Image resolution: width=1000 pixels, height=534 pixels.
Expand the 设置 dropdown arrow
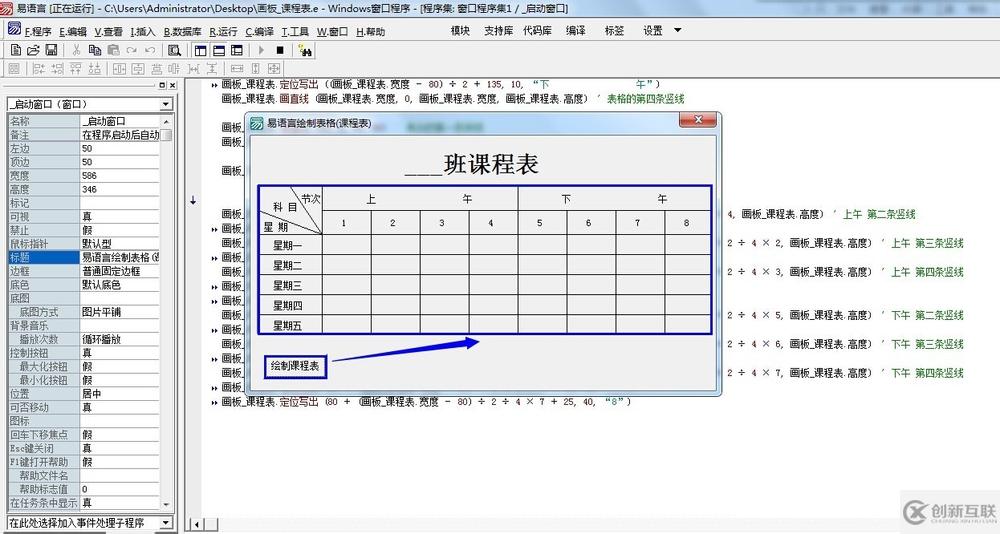(677, 30)
